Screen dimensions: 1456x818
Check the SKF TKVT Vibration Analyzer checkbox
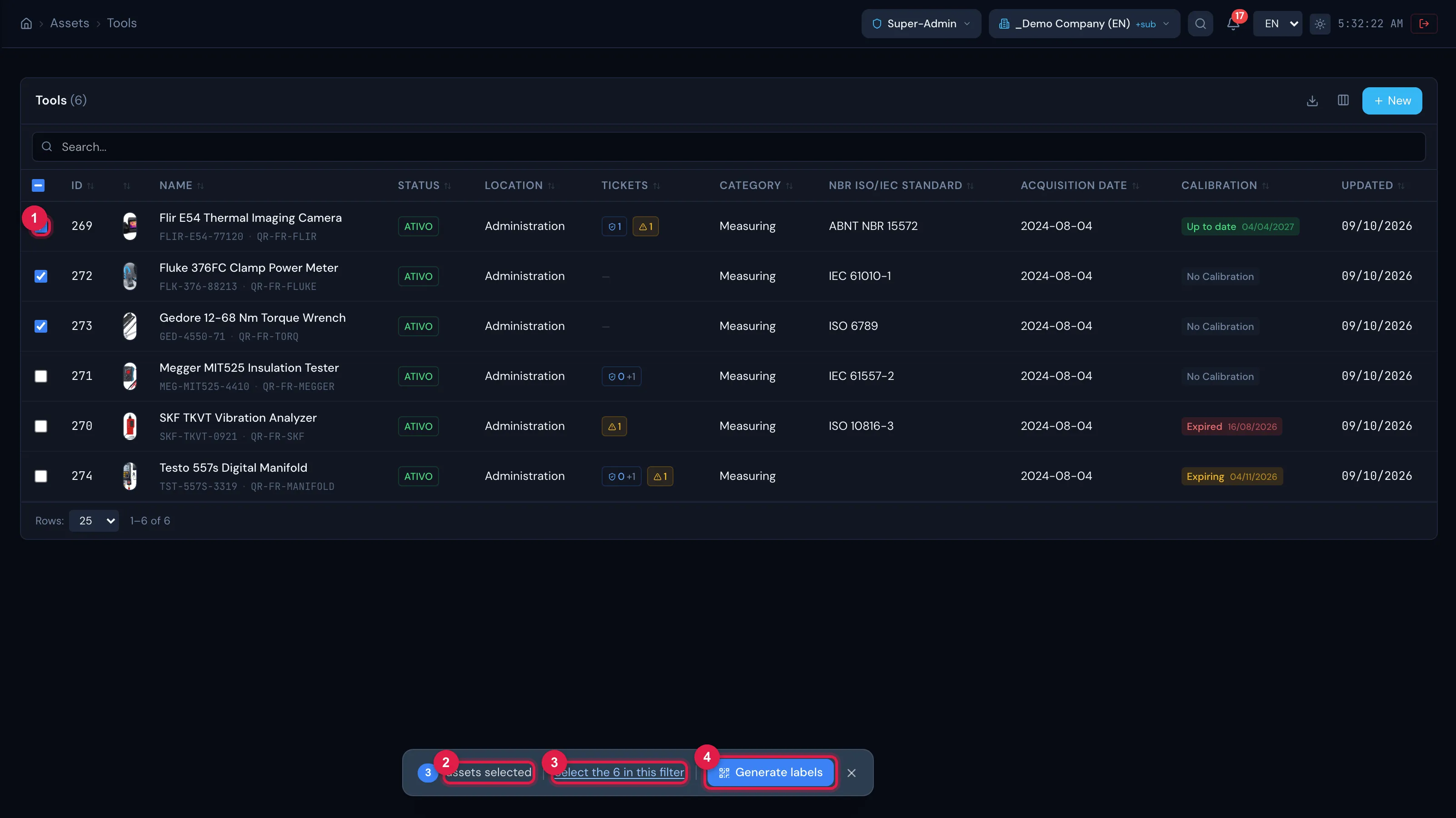41,426
